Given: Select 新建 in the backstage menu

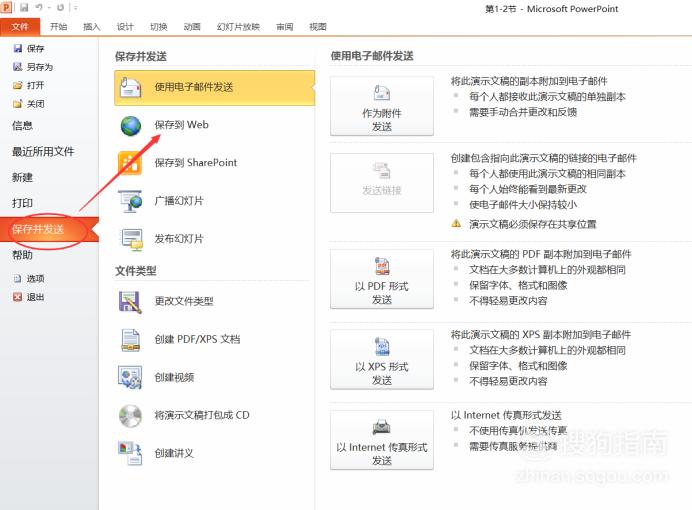Looking at the screenshot, I should tap(23, 177).
